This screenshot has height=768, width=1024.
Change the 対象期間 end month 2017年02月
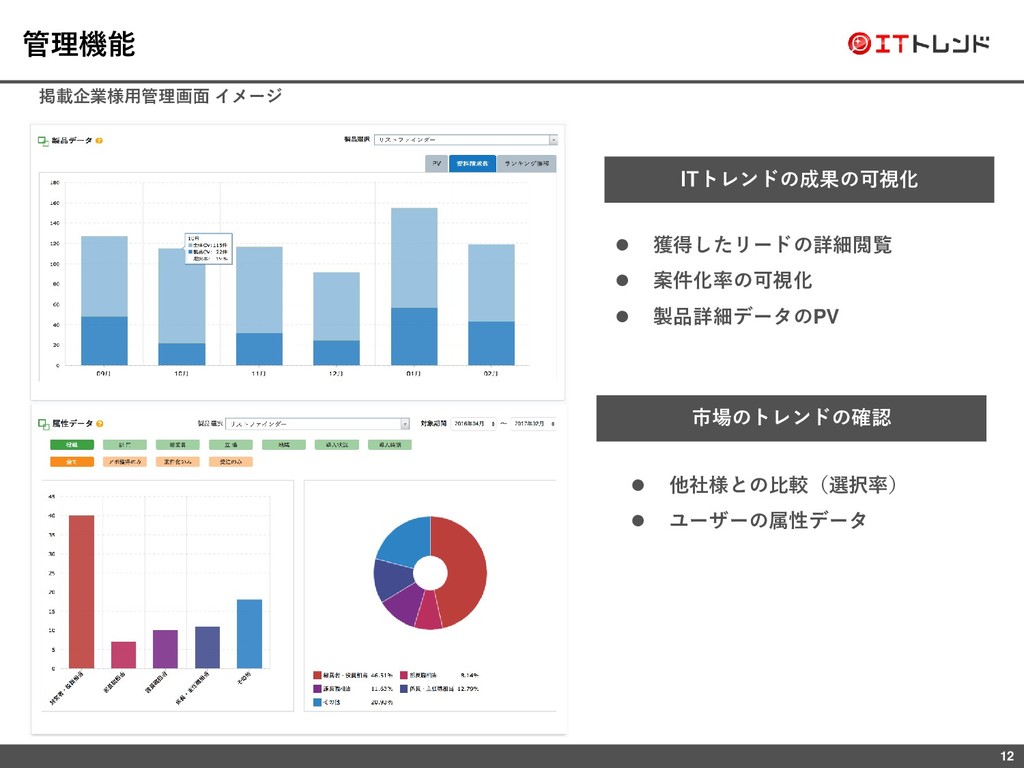click(533, 424)
